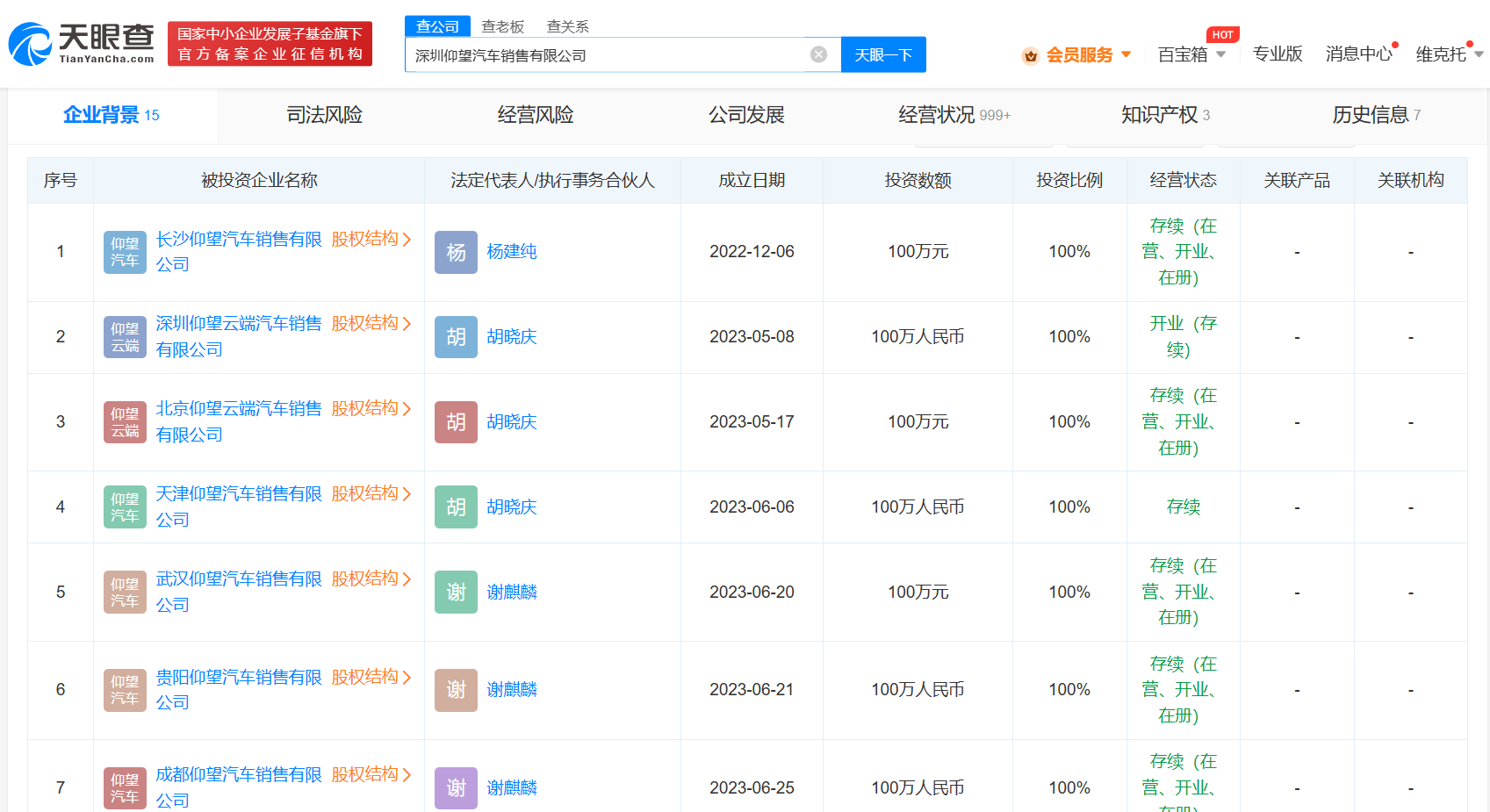This screenshot has height=812, width=1490.
Task: Open the 消息中心 notifications
Action: coord(1360,54)
